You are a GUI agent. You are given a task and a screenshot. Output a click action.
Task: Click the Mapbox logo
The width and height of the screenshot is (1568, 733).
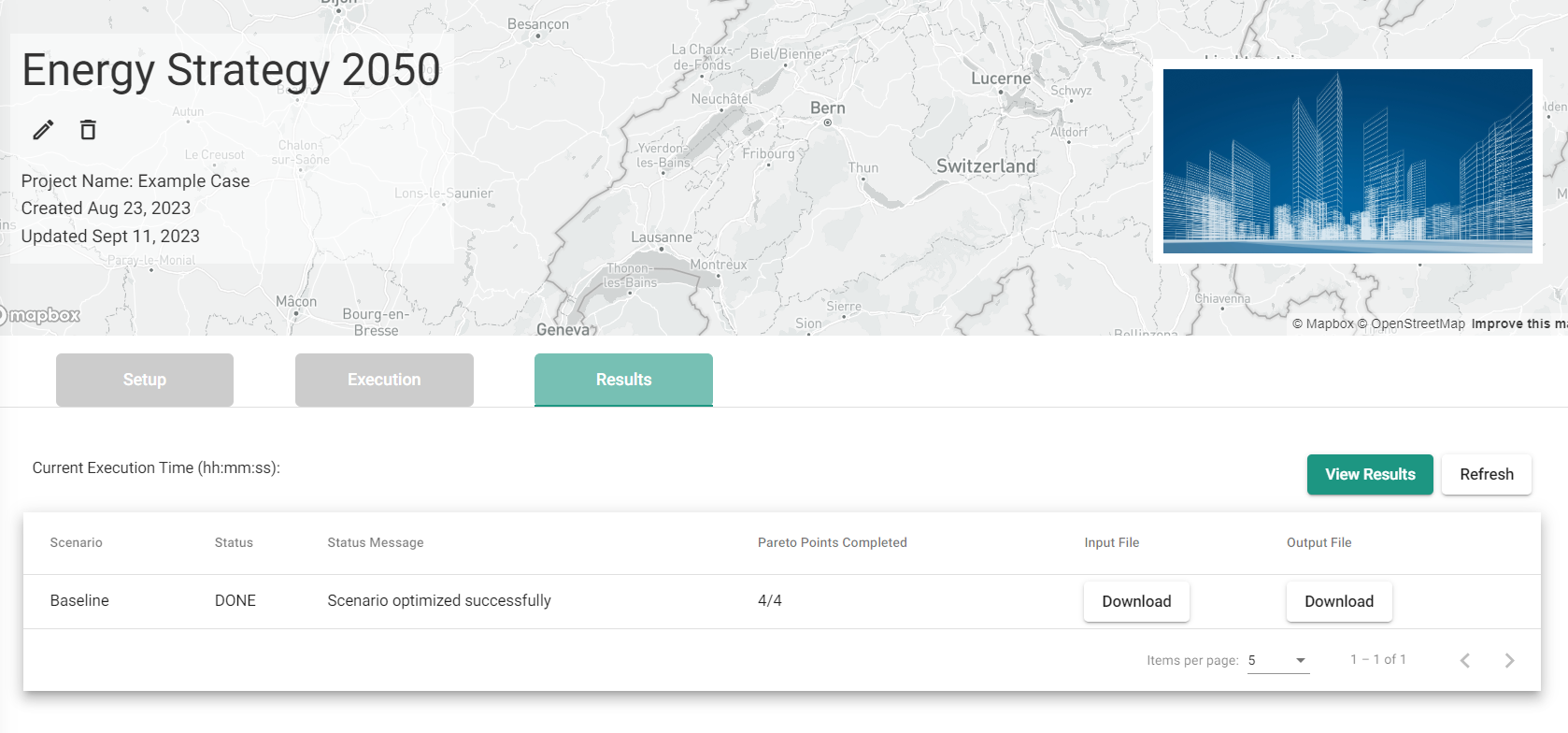coord(42,316)
